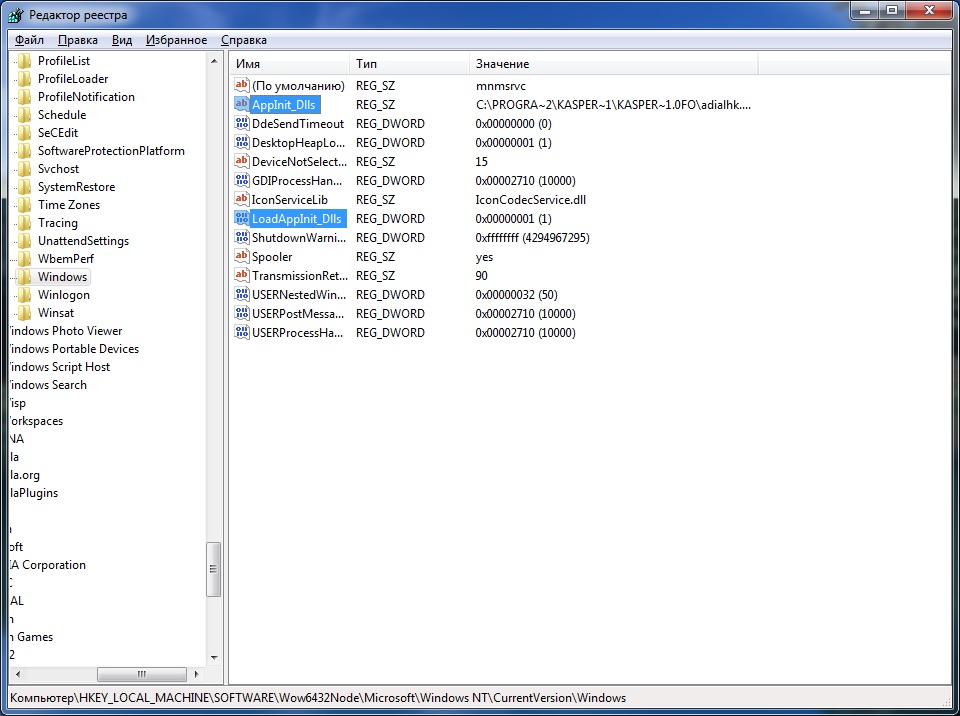Open the Избранное menu
The width and height of the screenshot is (960, 716).
click(x=176, y=40)
